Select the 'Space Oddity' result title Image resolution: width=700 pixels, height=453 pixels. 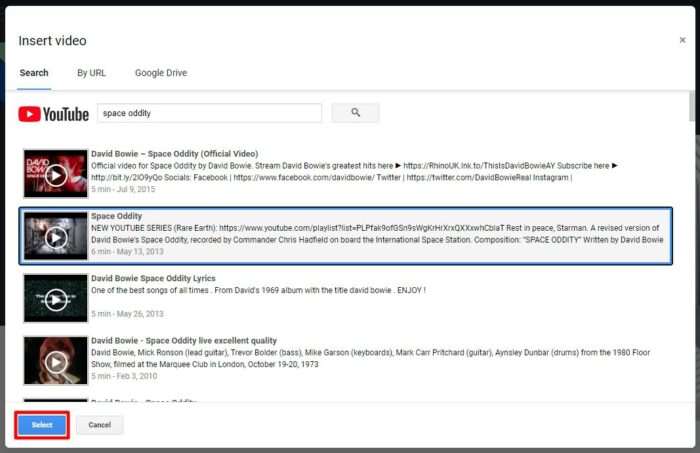[117, 216]
